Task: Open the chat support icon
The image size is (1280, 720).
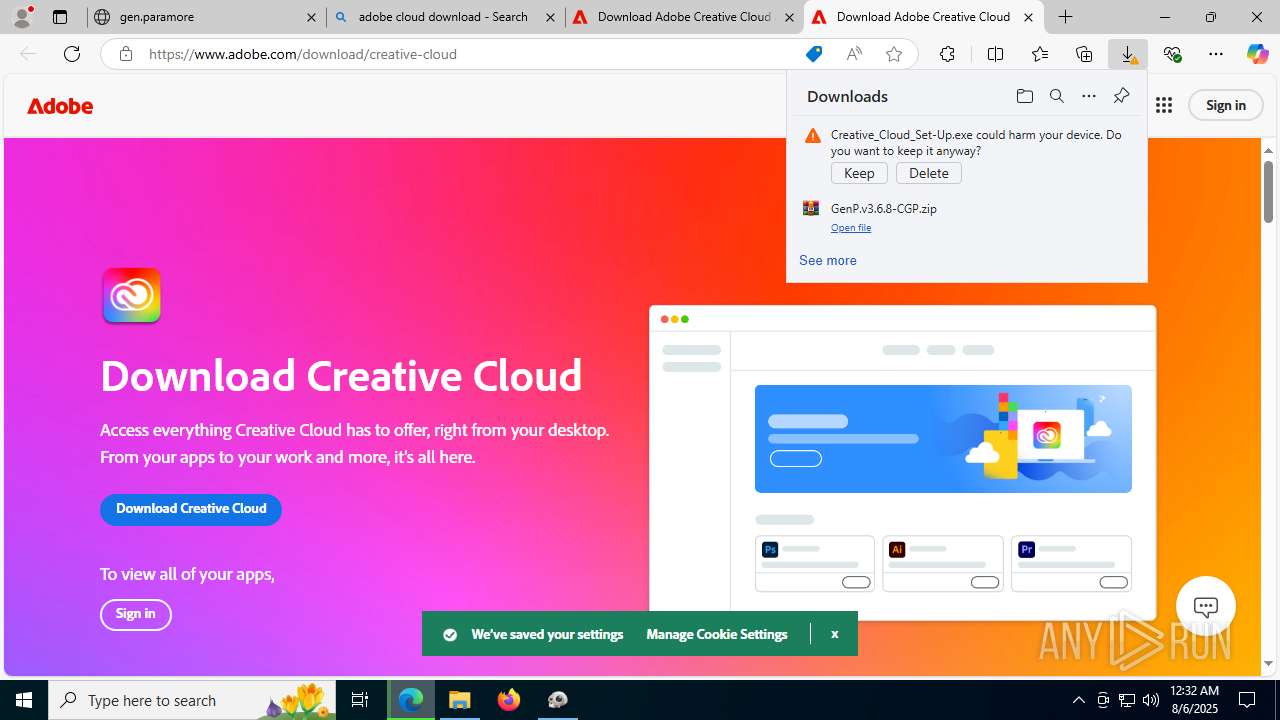Action: [x=1206, y=606]
